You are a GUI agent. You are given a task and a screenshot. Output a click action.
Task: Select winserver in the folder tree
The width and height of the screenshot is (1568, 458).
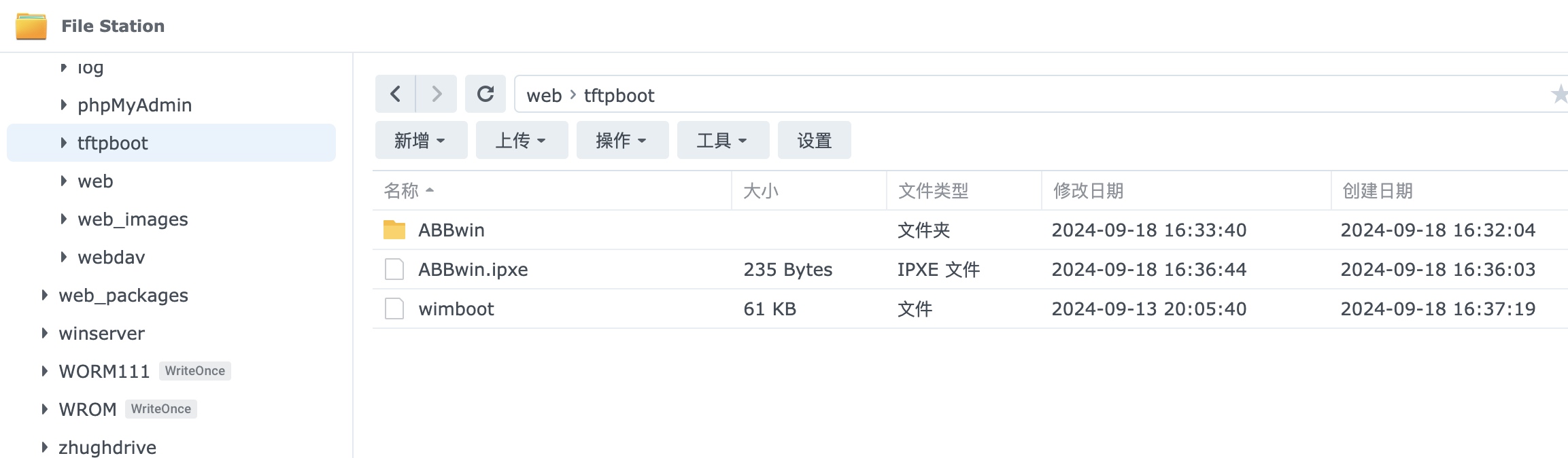pos(101,333)
